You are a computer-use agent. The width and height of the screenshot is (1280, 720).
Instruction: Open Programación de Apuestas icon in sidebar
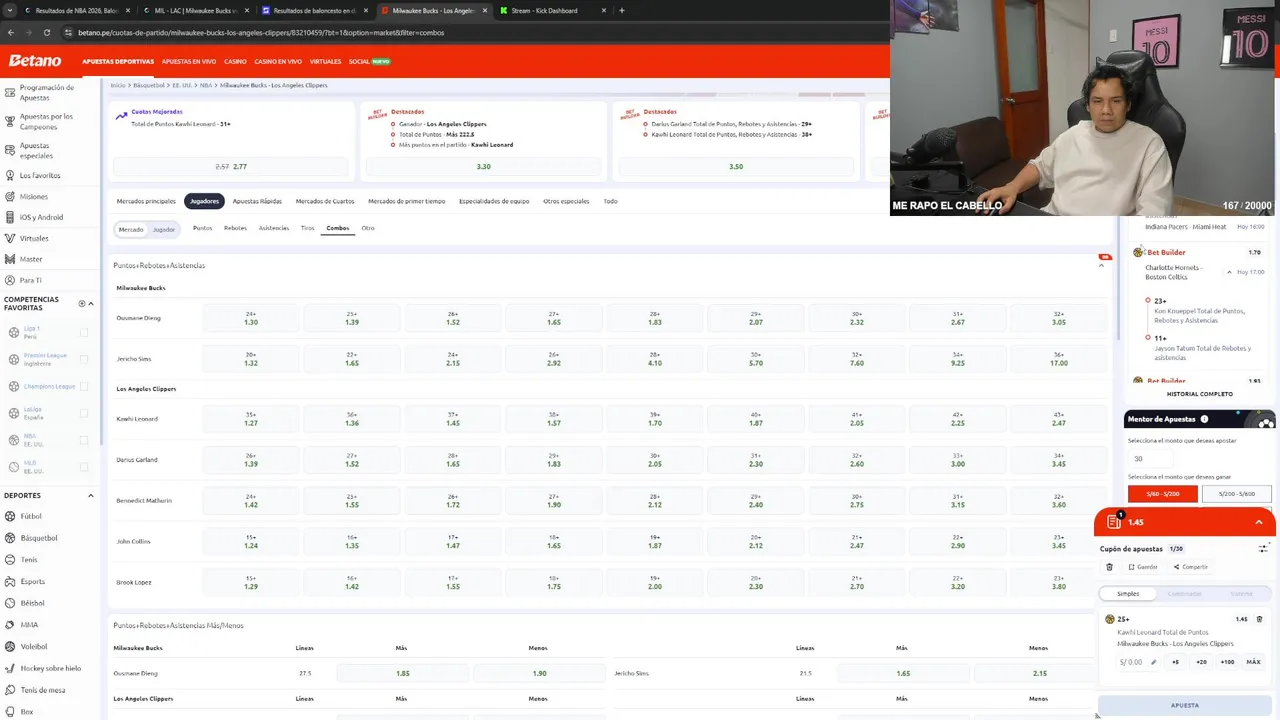[9, 92]
